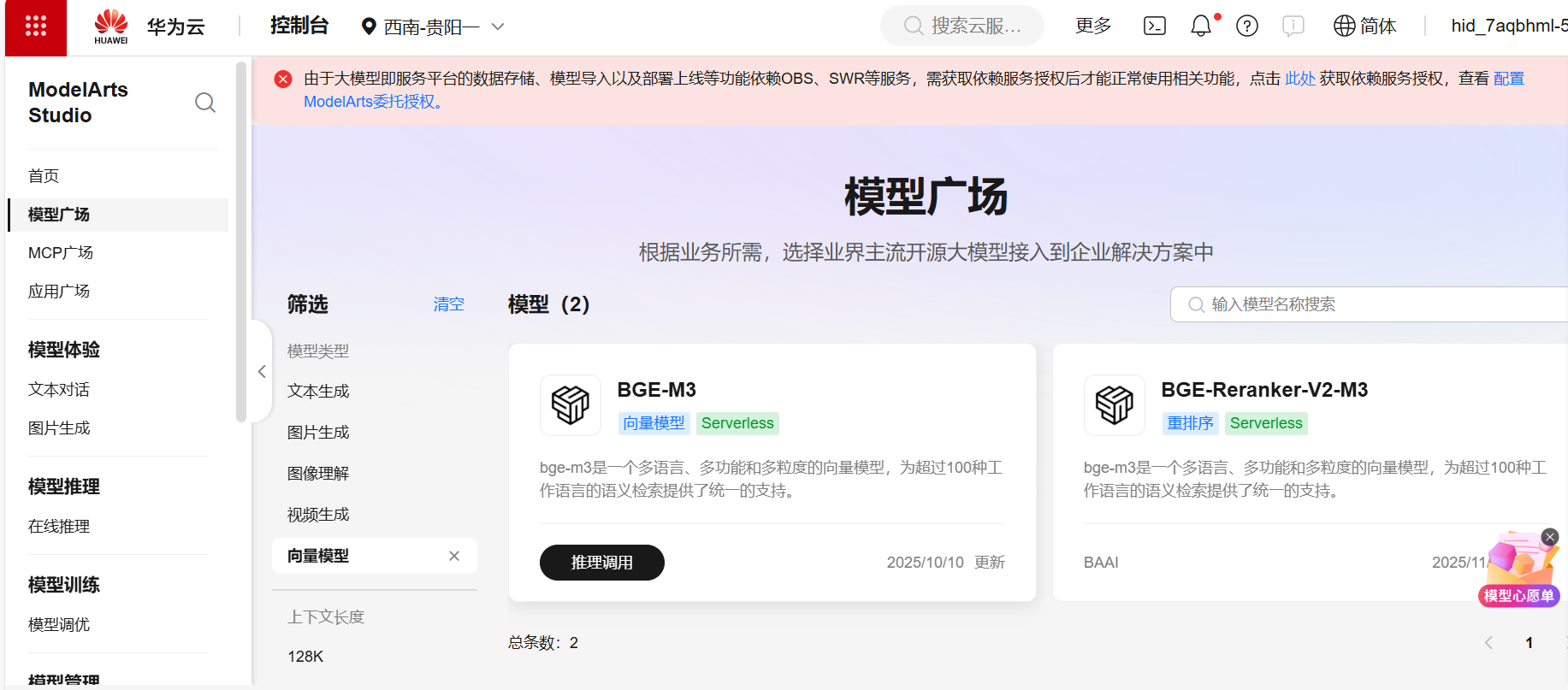This screenshot has width=1568, height=690.
Task: Click BGE-Reranker's Serverless tag
Action: point(1266,423)
